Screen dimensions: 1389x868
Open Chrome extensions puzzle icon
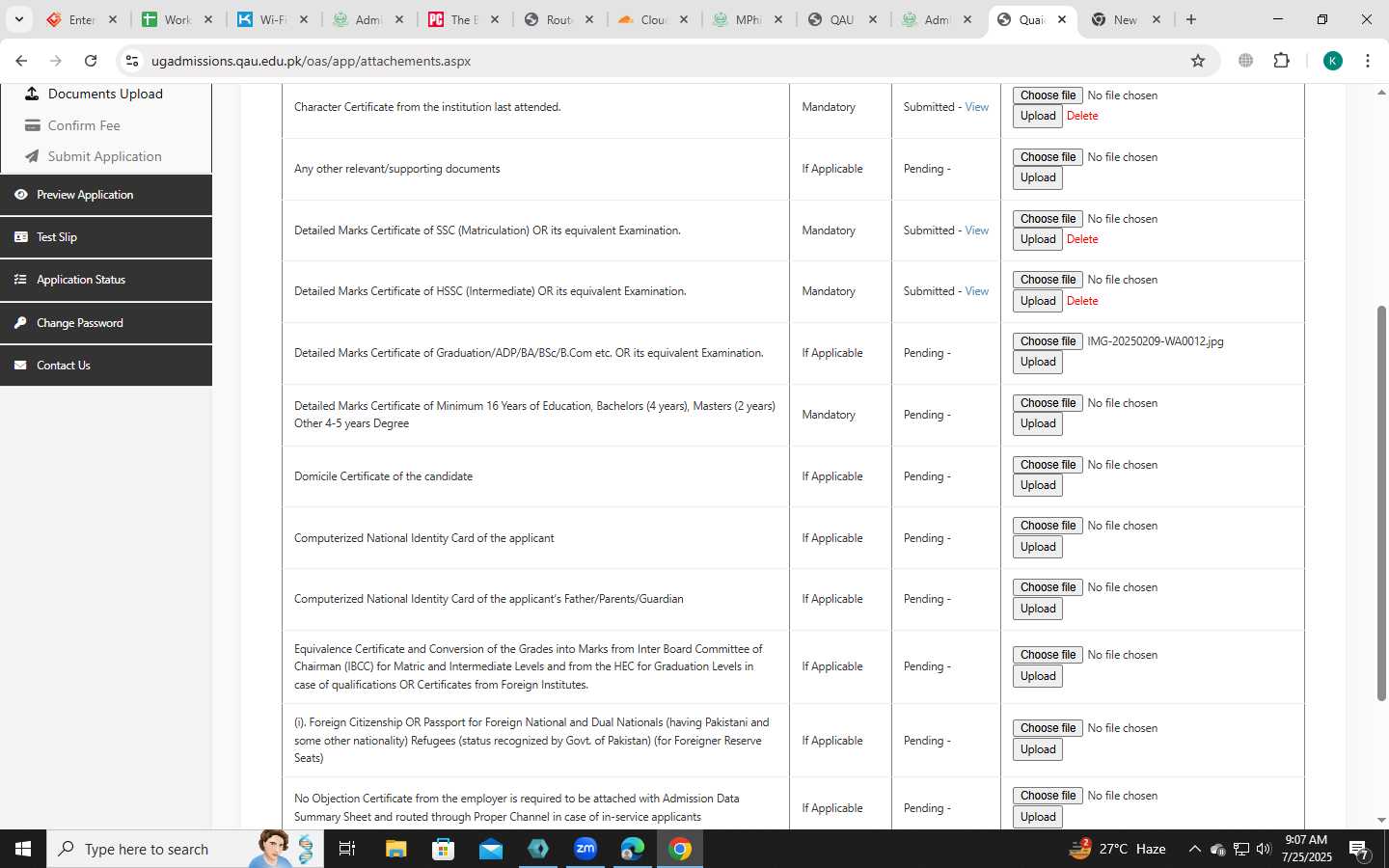coord(1281,61)
